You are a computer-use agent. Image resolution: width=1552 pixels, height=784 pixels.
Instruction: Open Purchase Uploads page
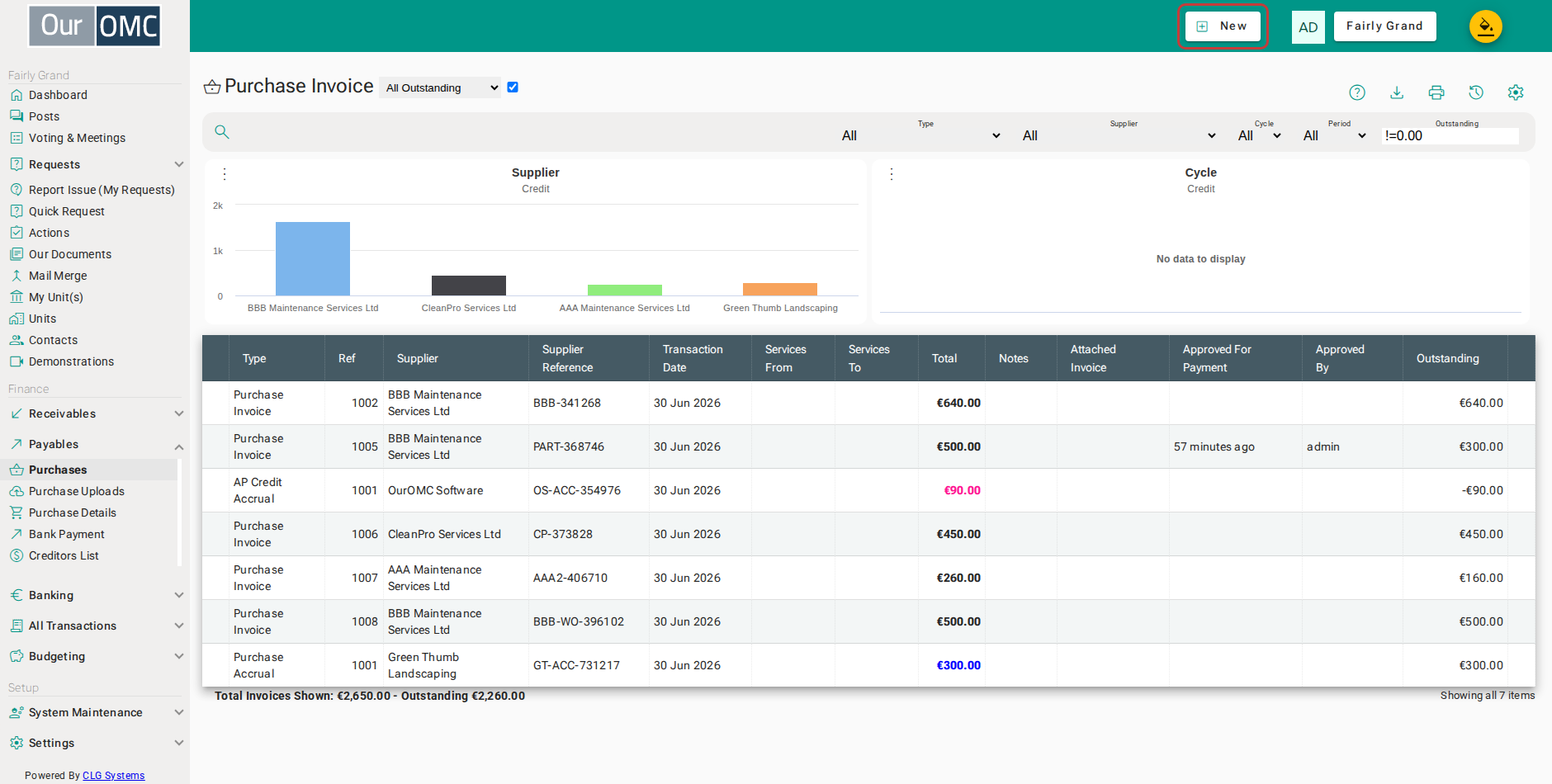coord(76,491)
